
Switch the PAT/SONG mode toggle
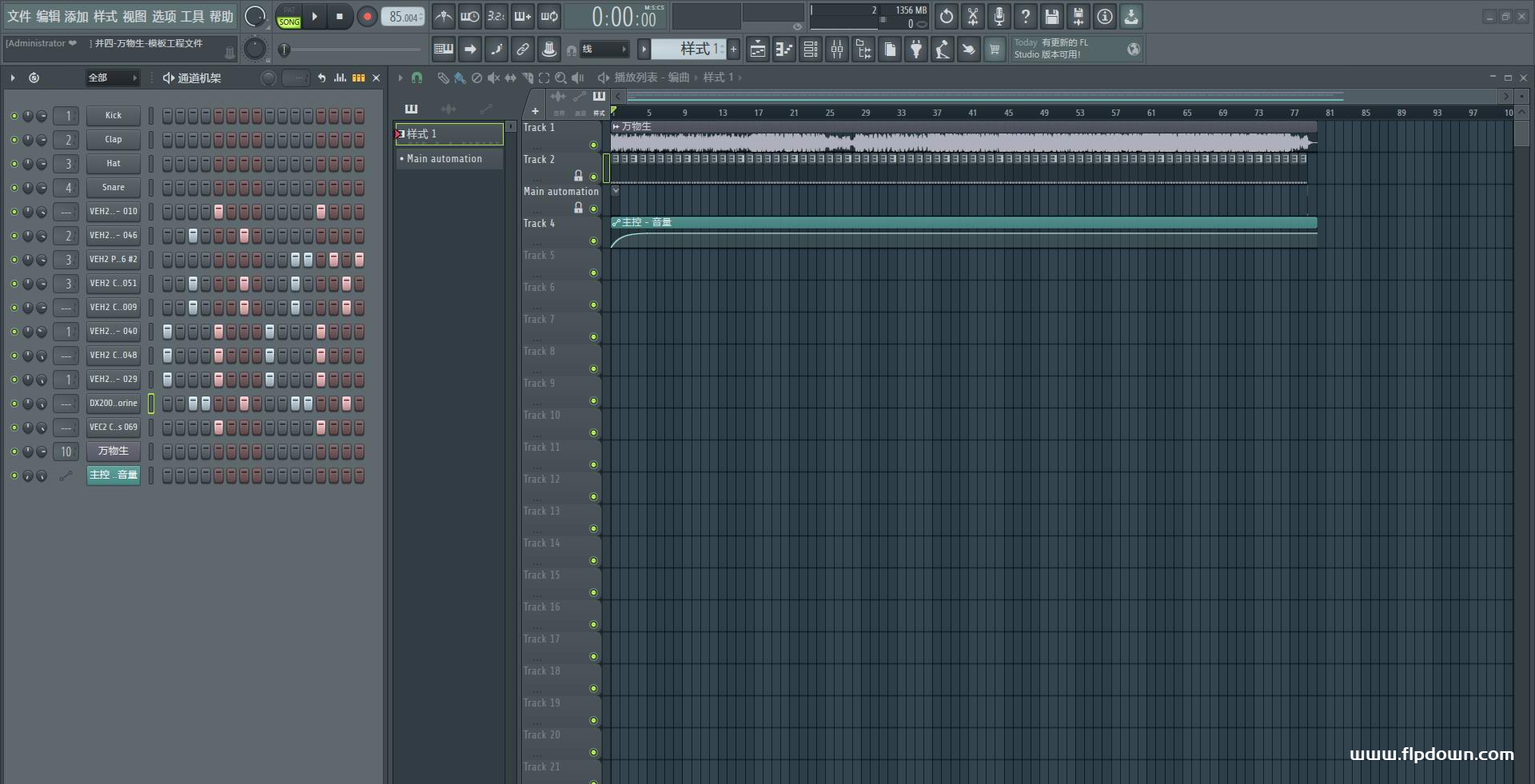pos(289,17)
